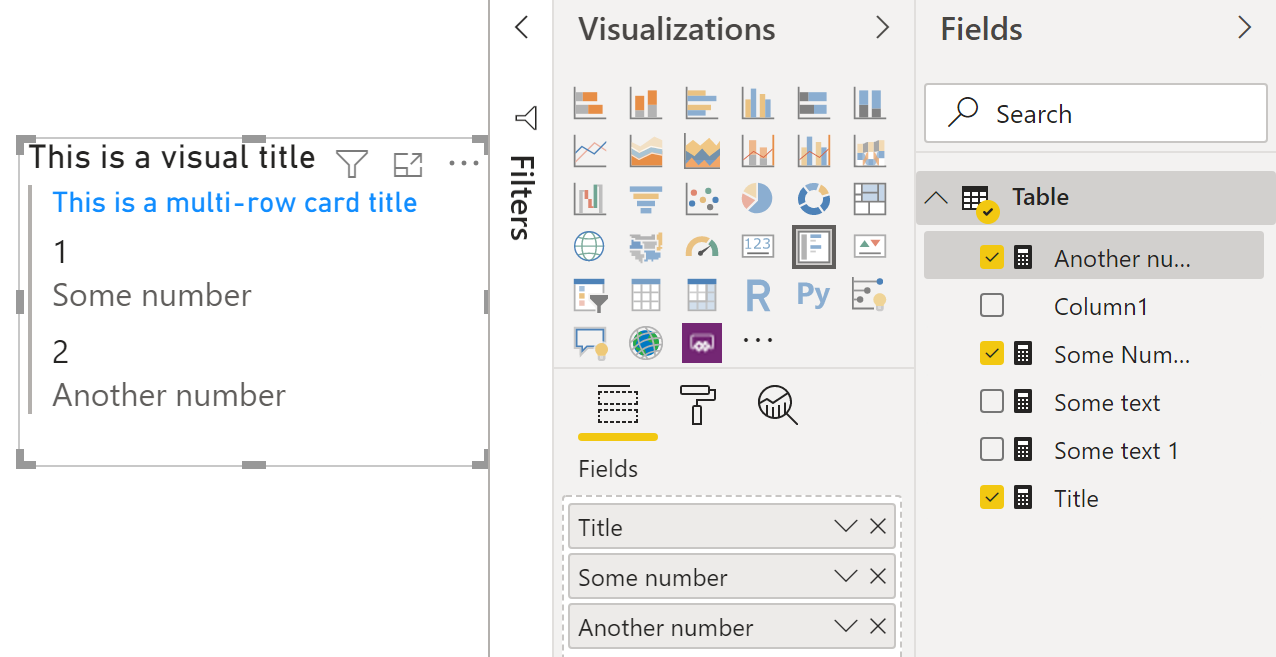Click the visual's filter funnel icon

tap(352, 163)
